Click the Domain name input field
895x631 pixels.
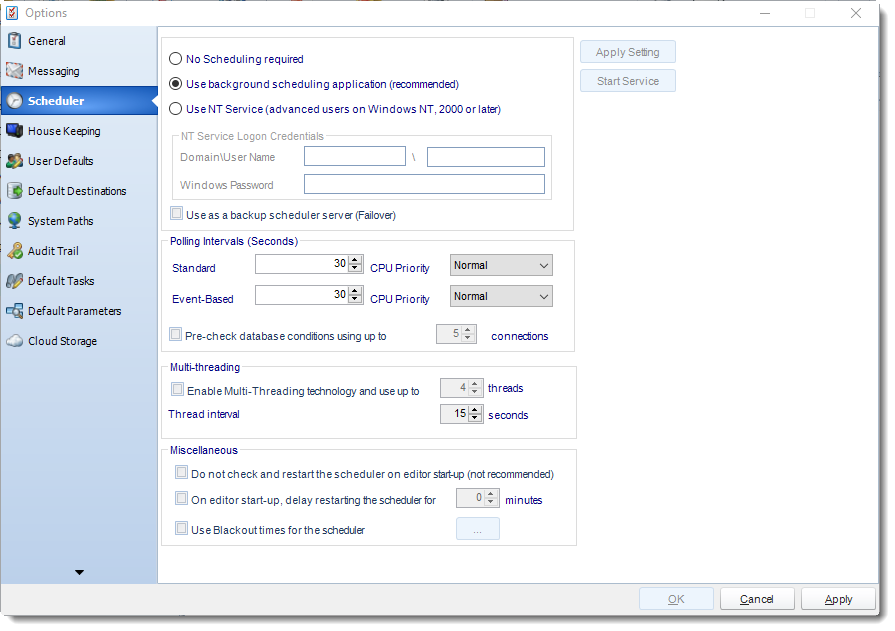pyautogui.click(x=355, y=156)
